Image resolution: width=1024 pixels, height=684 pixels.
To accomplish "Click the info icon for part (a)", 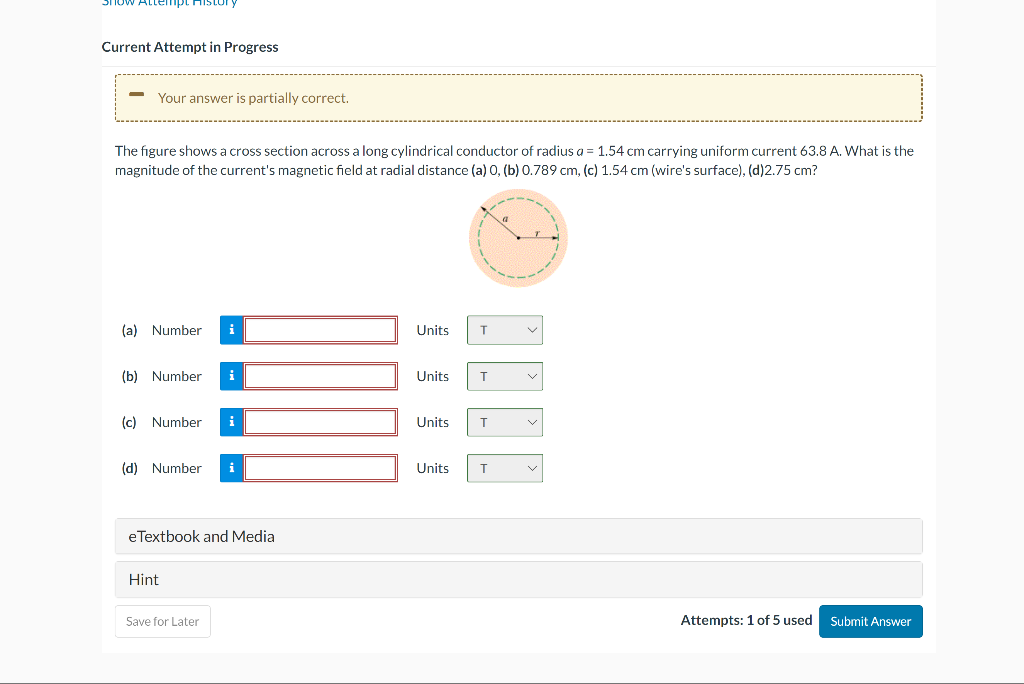I will pos(231,330).
